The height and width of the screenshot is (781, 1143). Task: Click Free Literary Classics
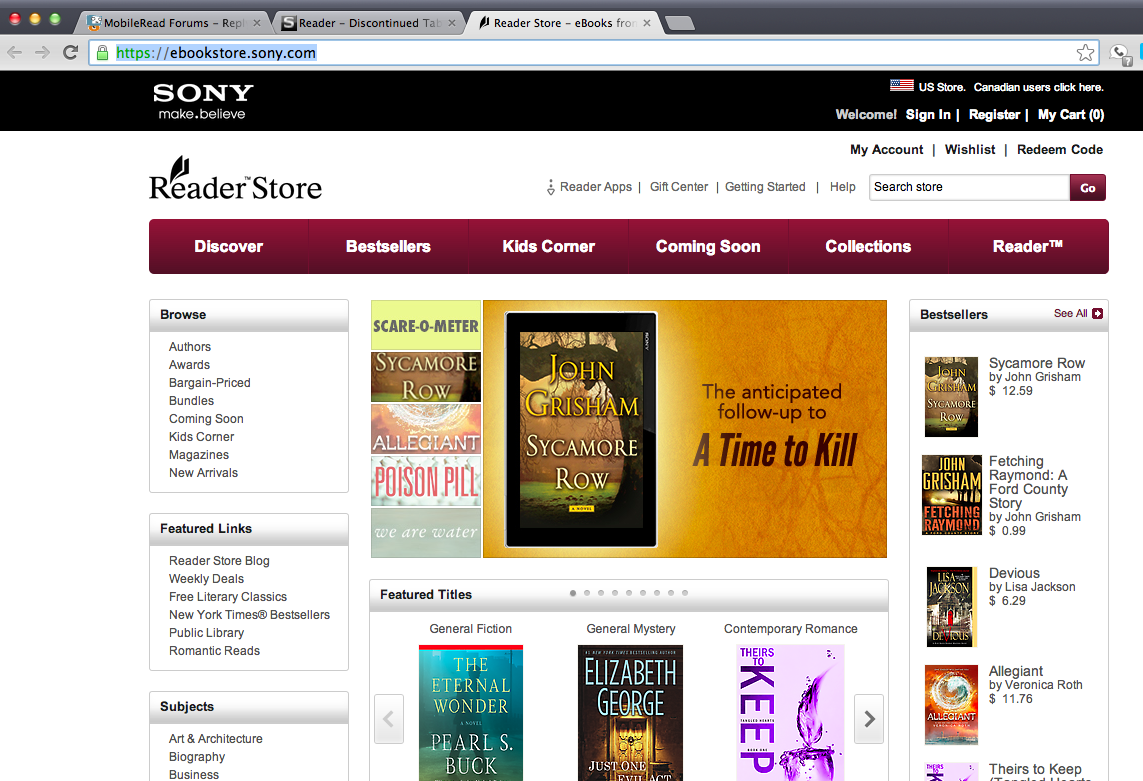pyautogui.click(x=227, y=597)
